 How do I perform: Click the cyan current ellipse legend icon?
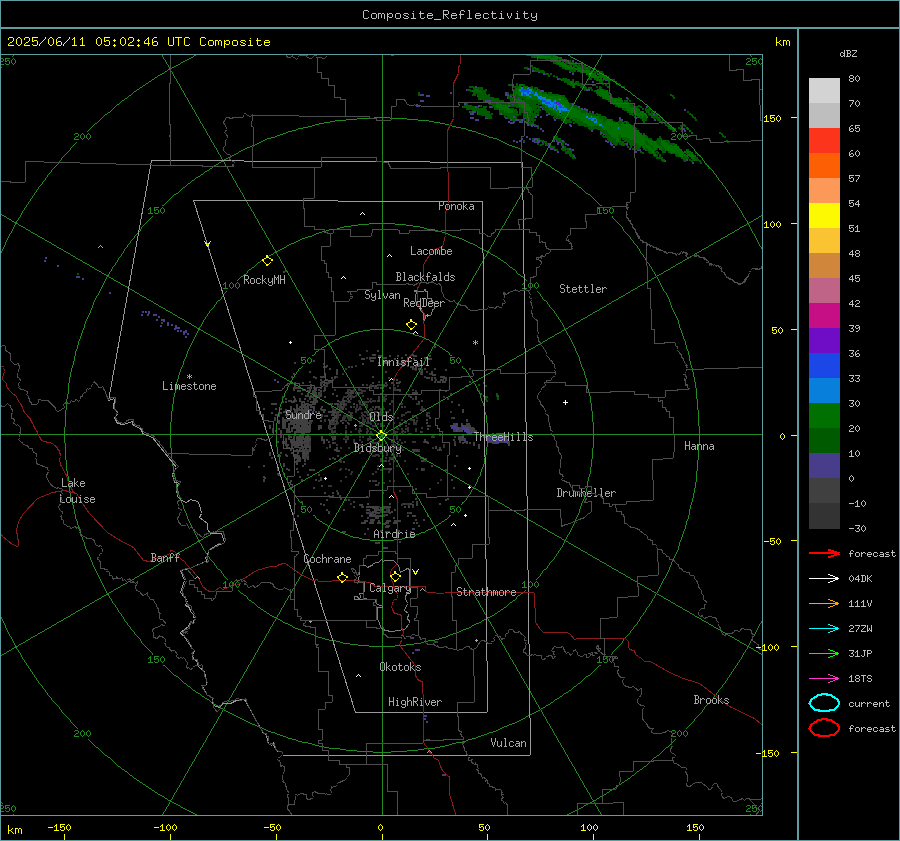(824, 703)
